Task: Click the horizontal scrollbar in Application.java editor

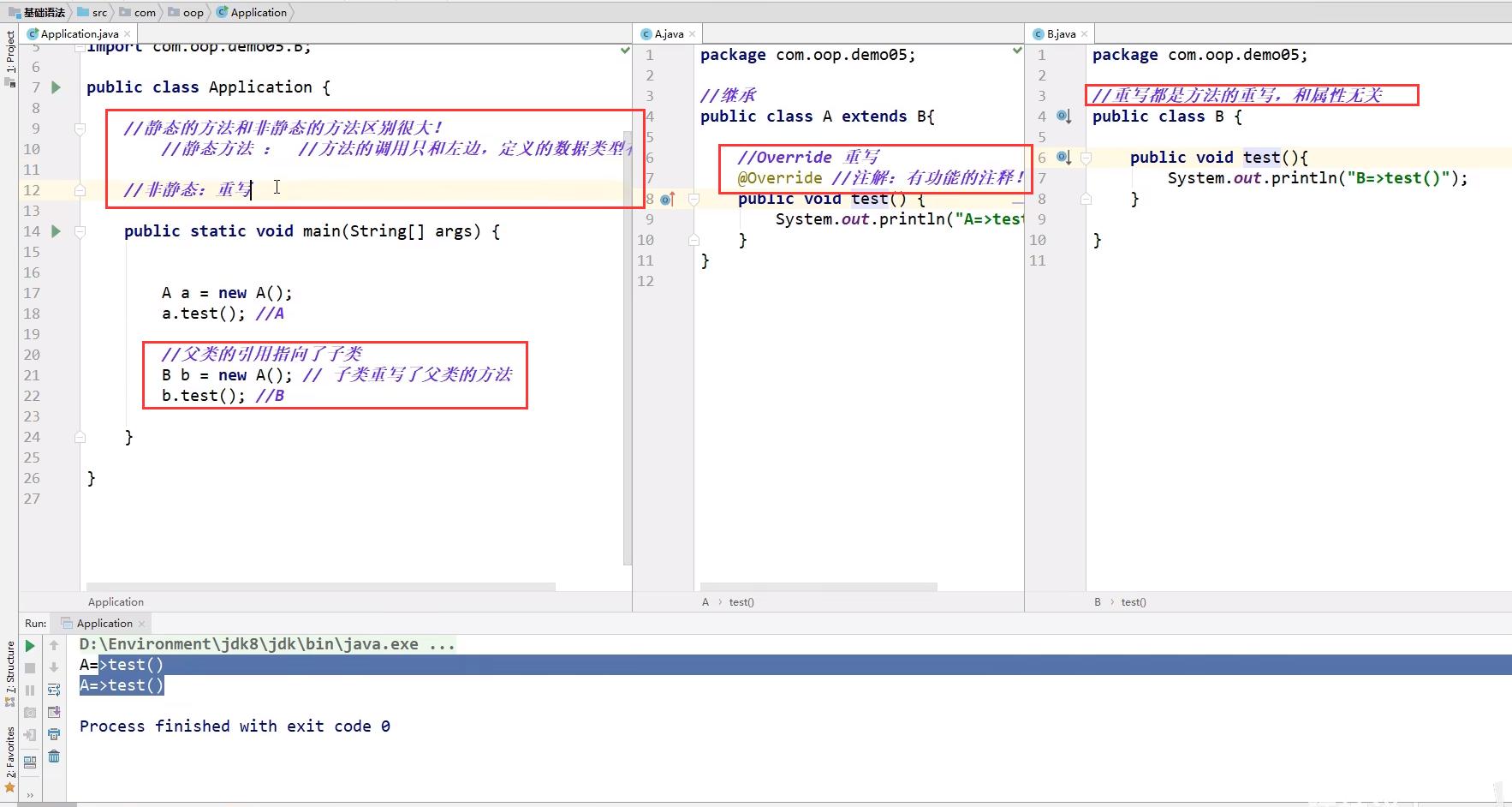Action: pyautogui.click(x=321, y=587)
